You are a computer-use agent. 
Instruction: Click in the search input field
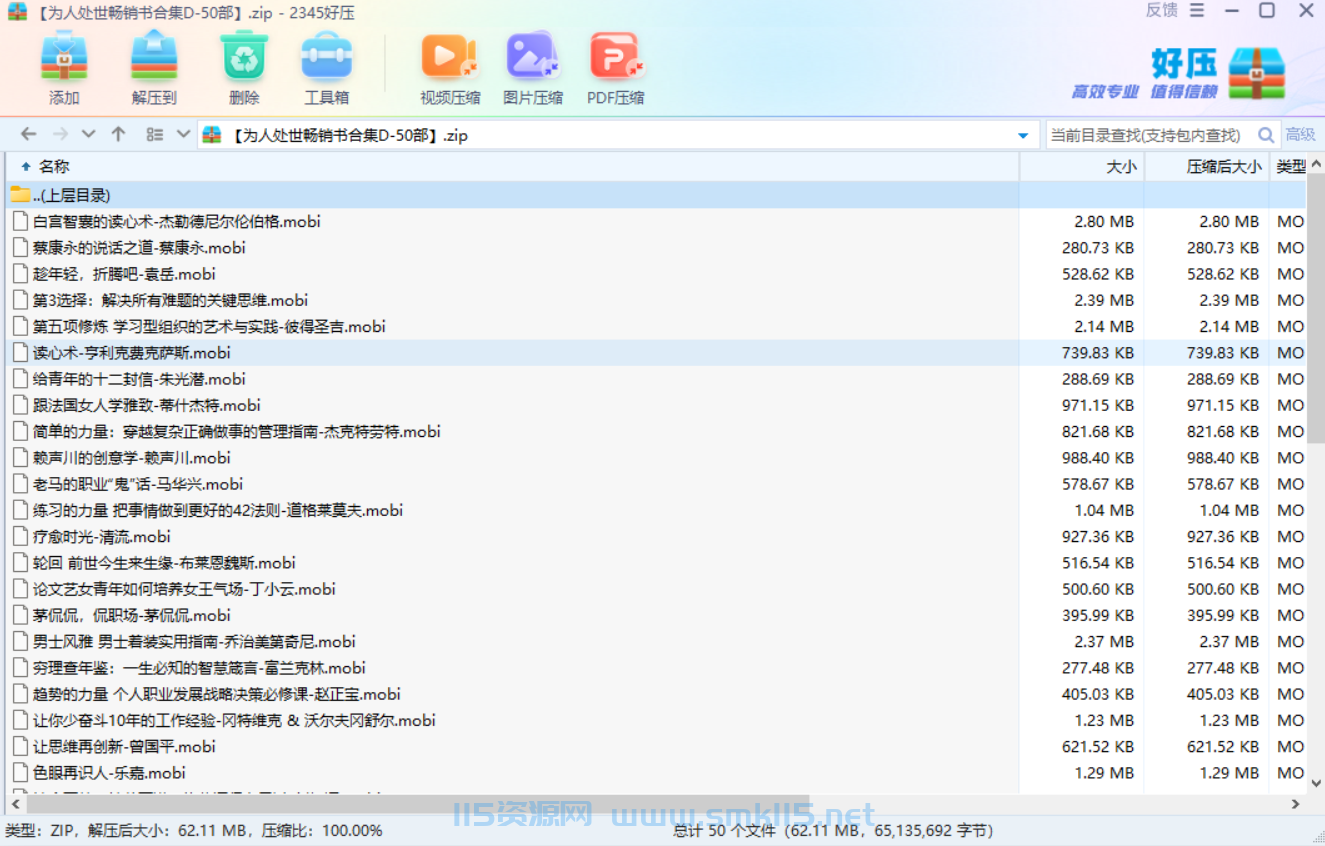coord(1148,135)
